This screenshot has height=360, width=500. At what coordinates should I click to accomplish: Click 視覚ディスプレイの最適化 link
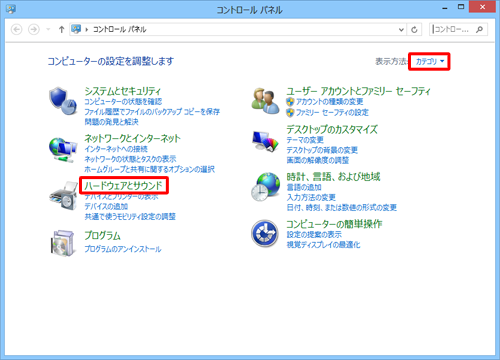tap(323, 245)
